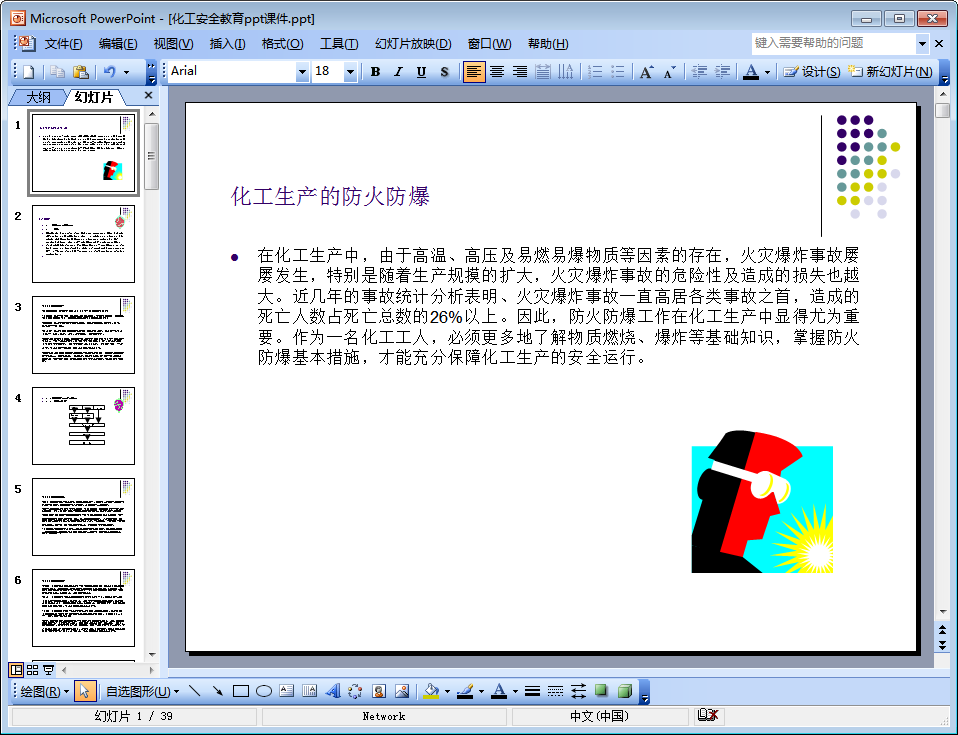The width and height of the screenshot is (958, 735).
Task: Pick the Arrow drawing tool
Action: click(217, 691)
